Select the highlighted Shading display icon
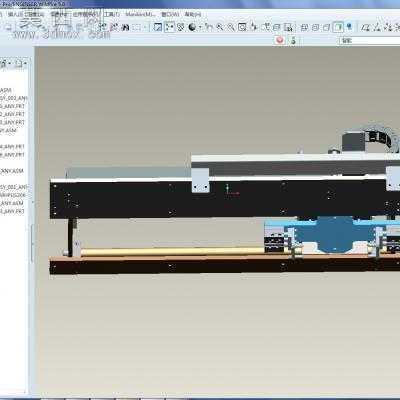The image size is (400, 400). click(338, 27)
